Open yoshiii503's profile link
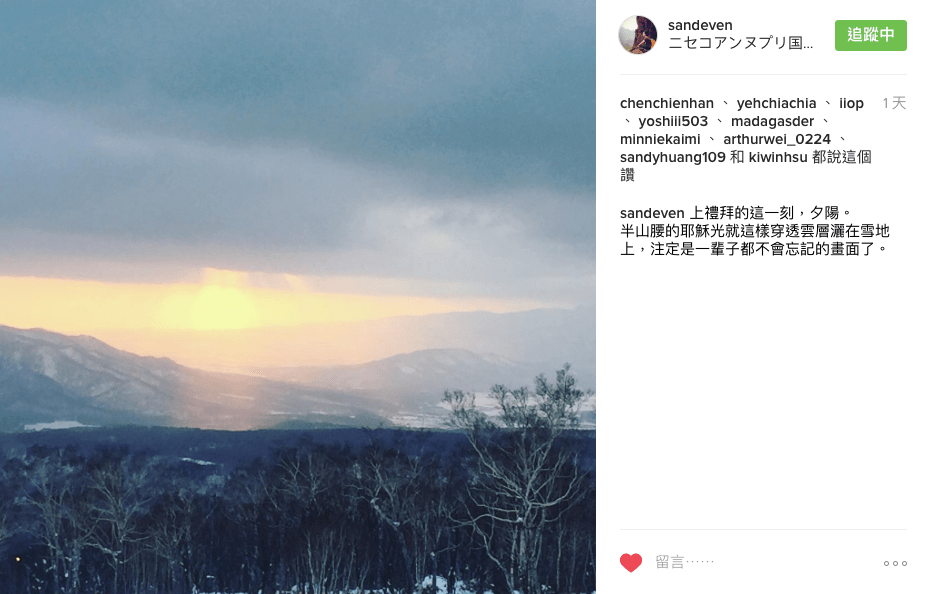 click(x=673, y=122)
